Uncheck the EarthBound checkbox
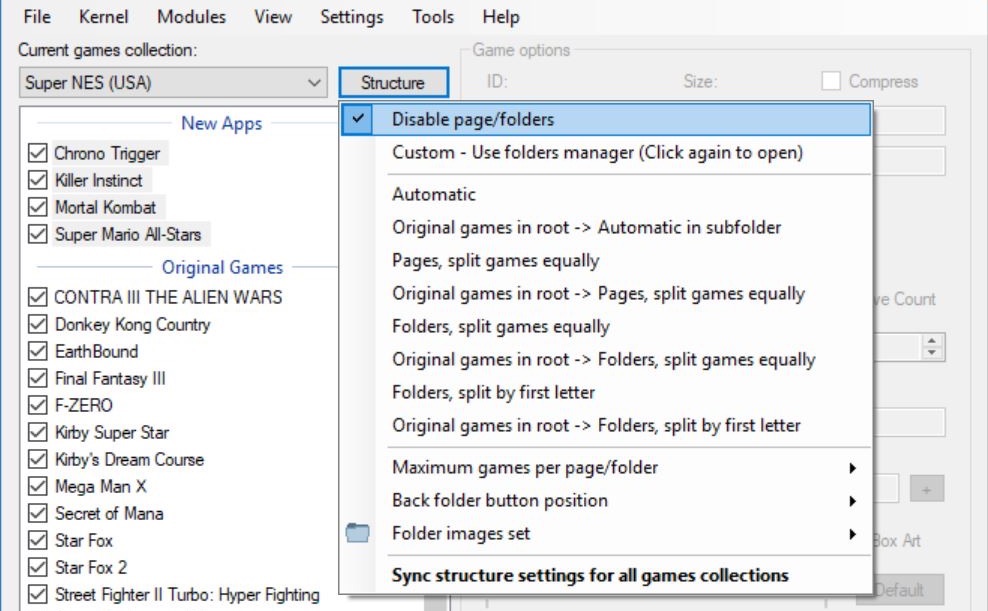This screenshot has height=611, width=988. click(38, 351)
